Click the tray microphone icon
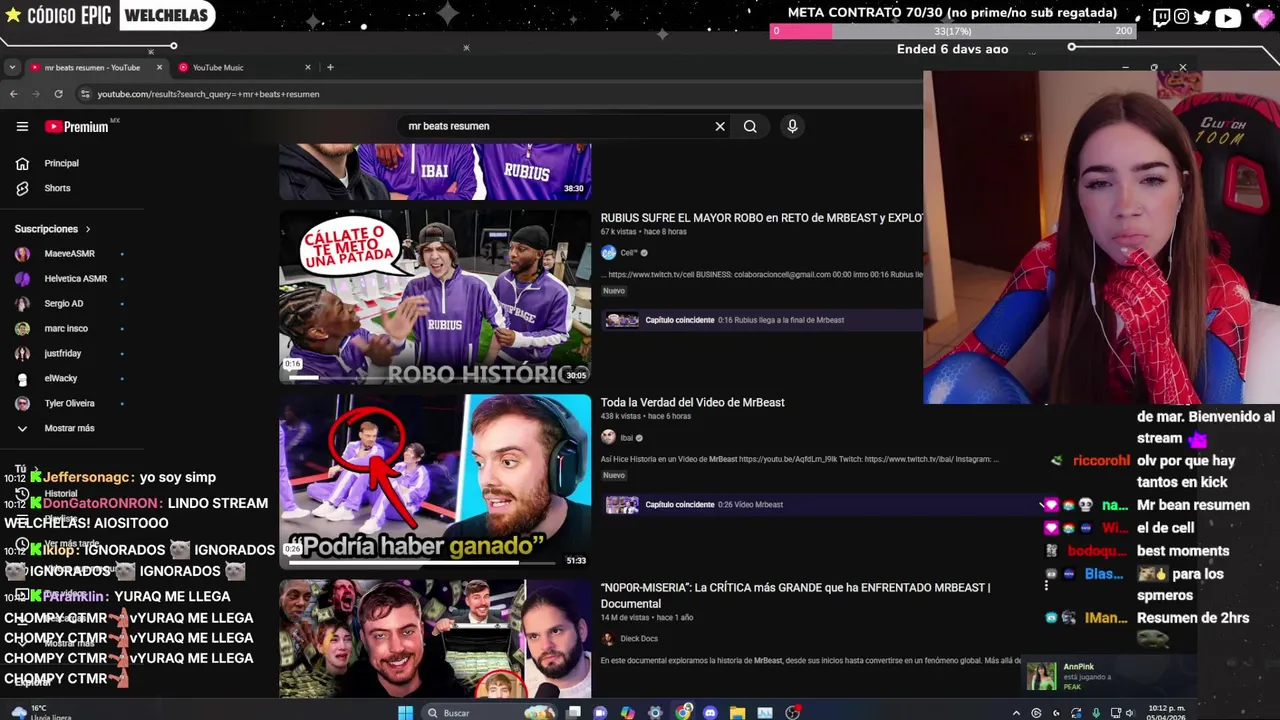This screenshot has height=720, width=1280. point(1096,713)
